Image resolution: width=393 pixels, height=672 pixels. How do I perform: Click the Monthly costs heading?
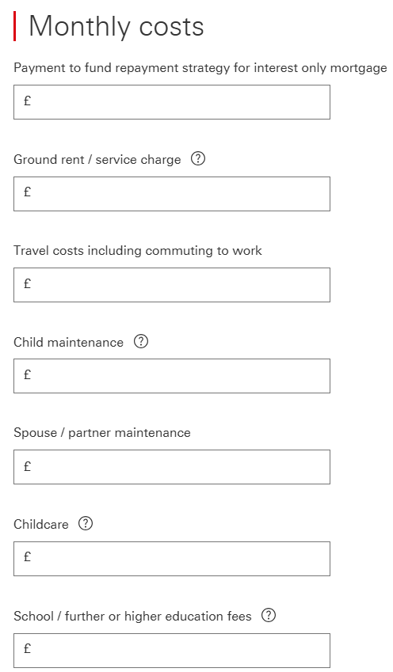coord(116,26)
